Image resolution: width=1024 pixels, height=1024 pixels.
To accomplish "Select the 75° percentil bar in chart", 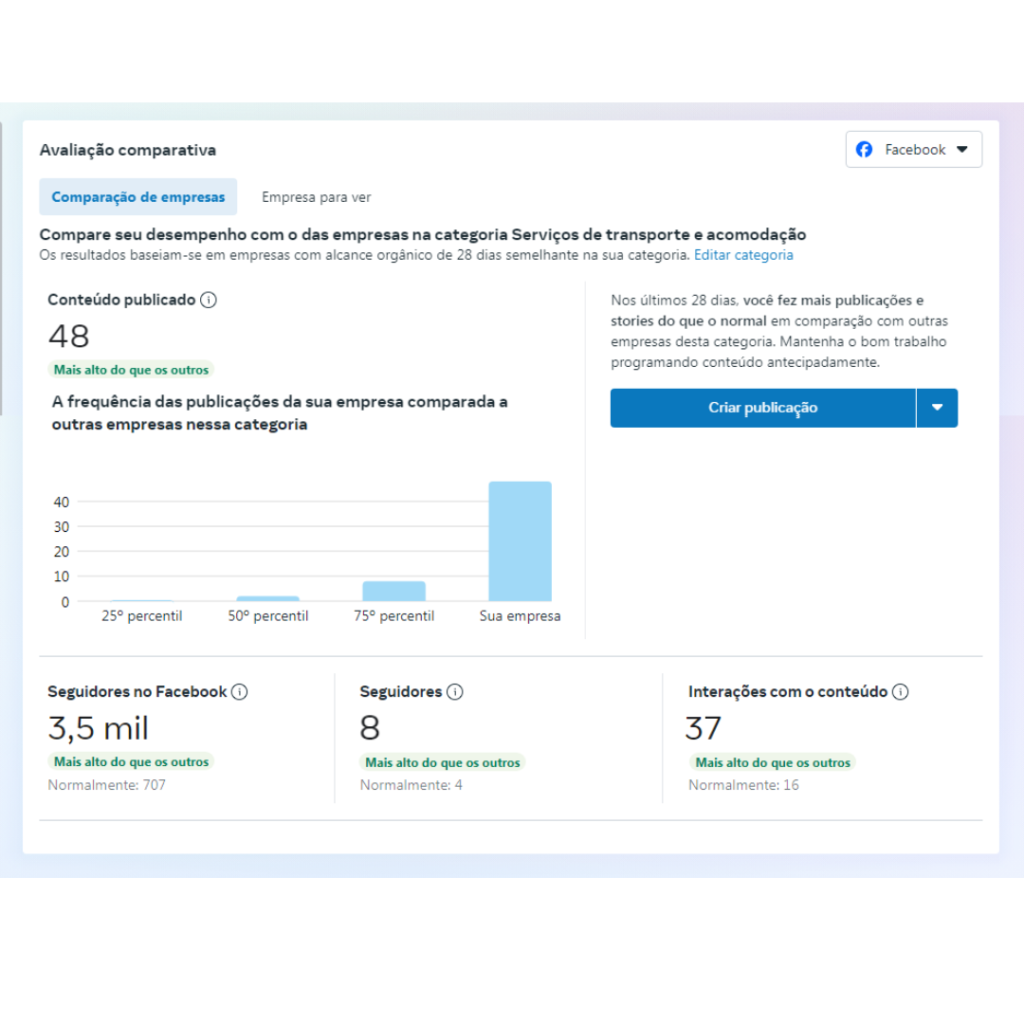I will tap(394, 591).
